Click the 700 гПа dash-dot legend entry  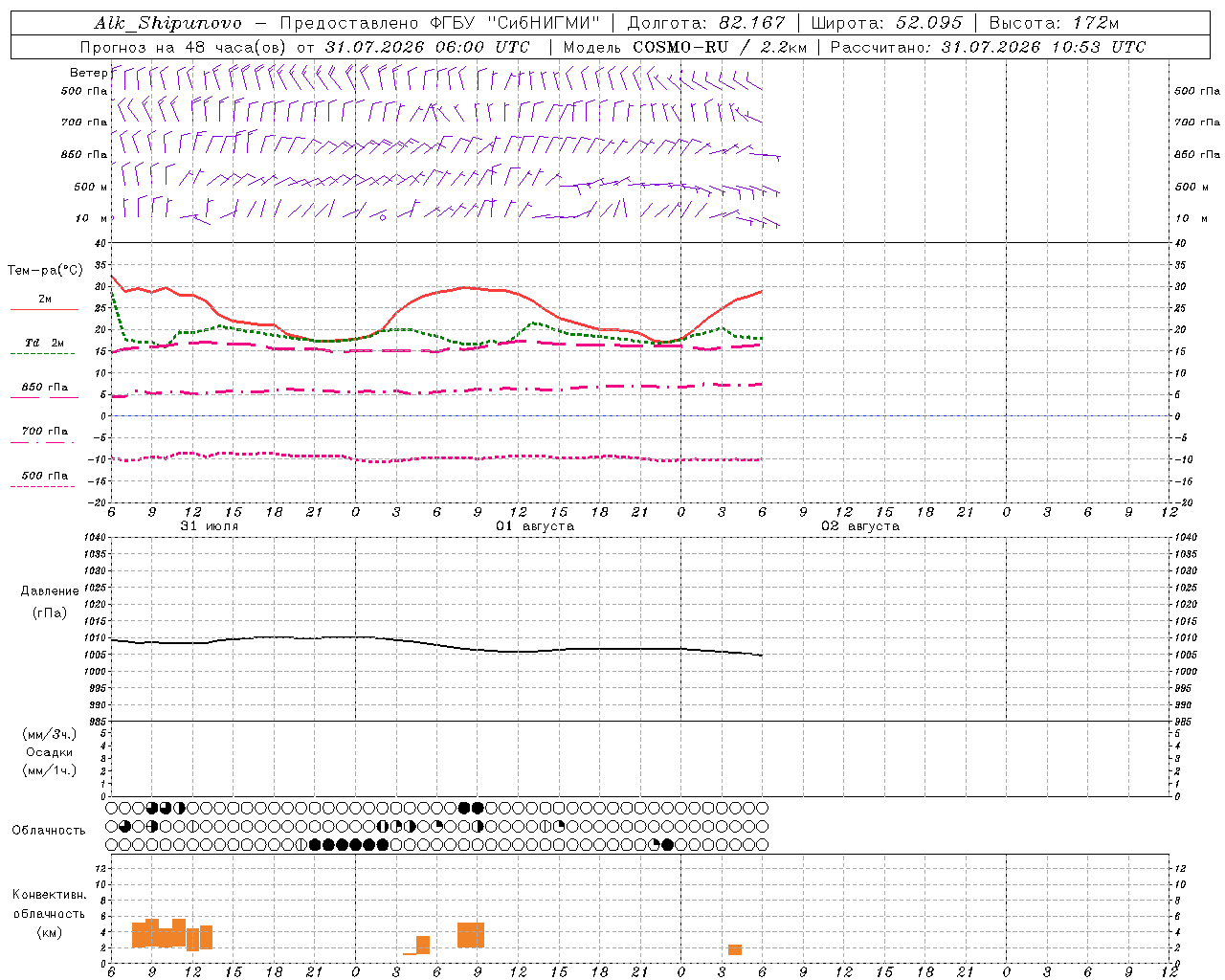[44, 434]
